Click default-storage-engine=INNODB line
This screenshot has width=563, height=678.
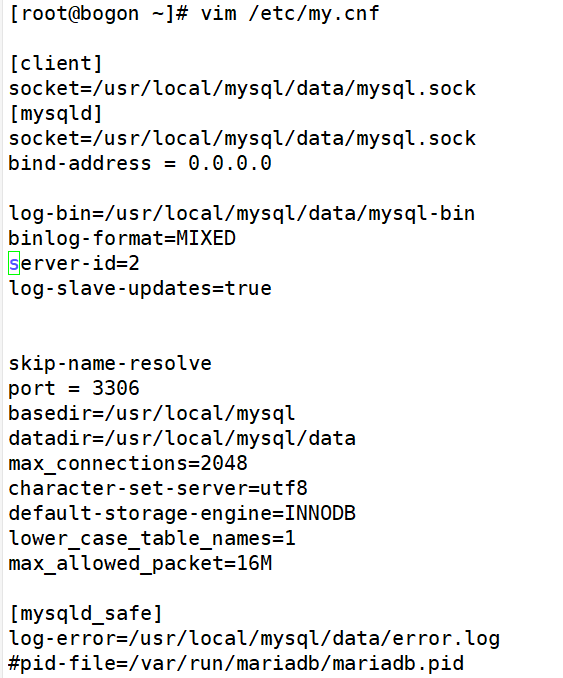[182, 514]
